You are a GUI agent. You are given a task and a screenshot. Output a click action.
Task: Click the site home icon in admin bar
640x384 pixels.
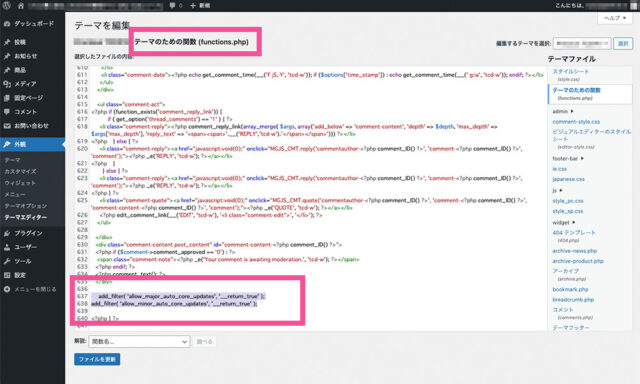(21, 6)
